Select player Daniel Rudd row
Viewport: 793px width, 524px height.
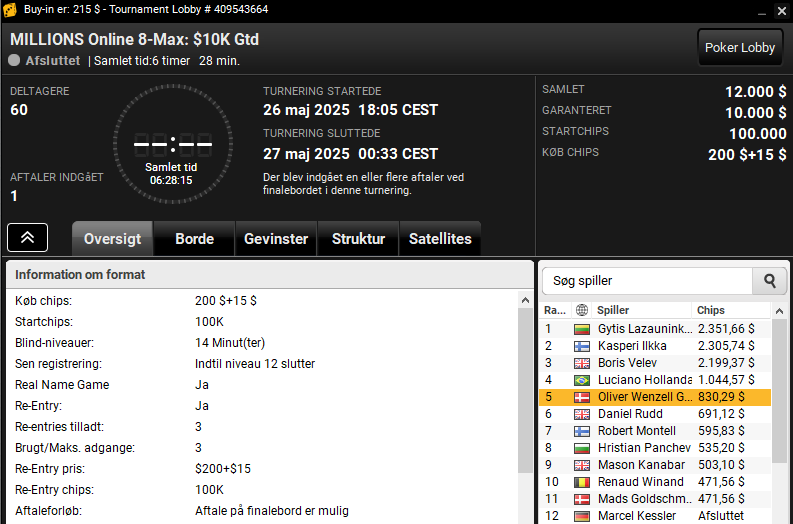tap(655, 414)
